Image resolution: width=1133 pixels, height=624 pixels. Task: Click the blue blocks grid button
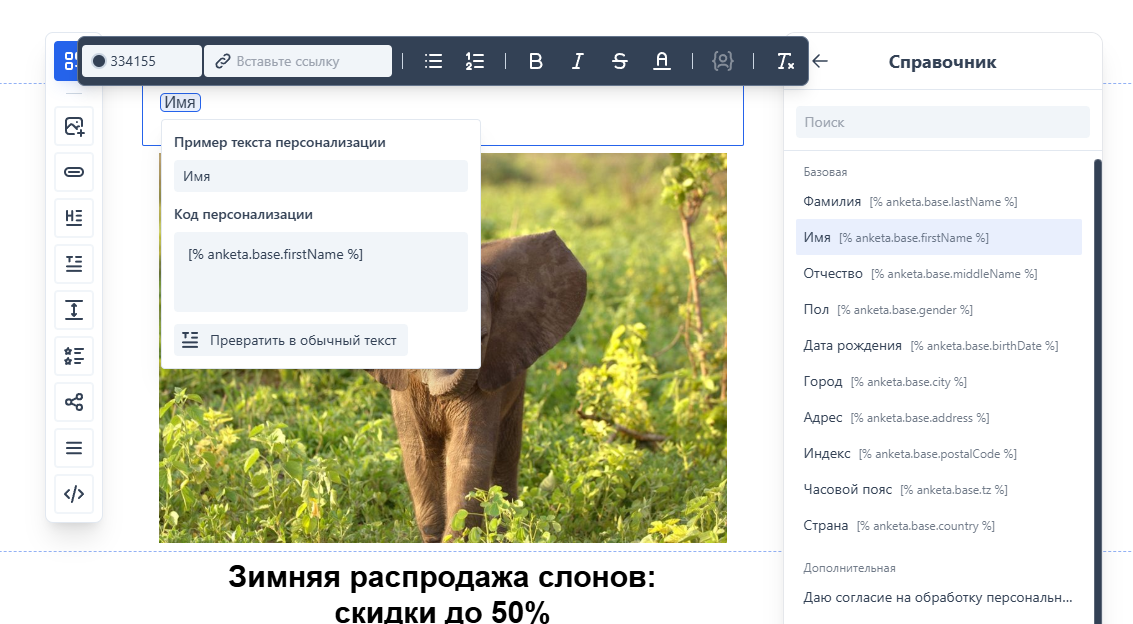(x=66, y=61)
